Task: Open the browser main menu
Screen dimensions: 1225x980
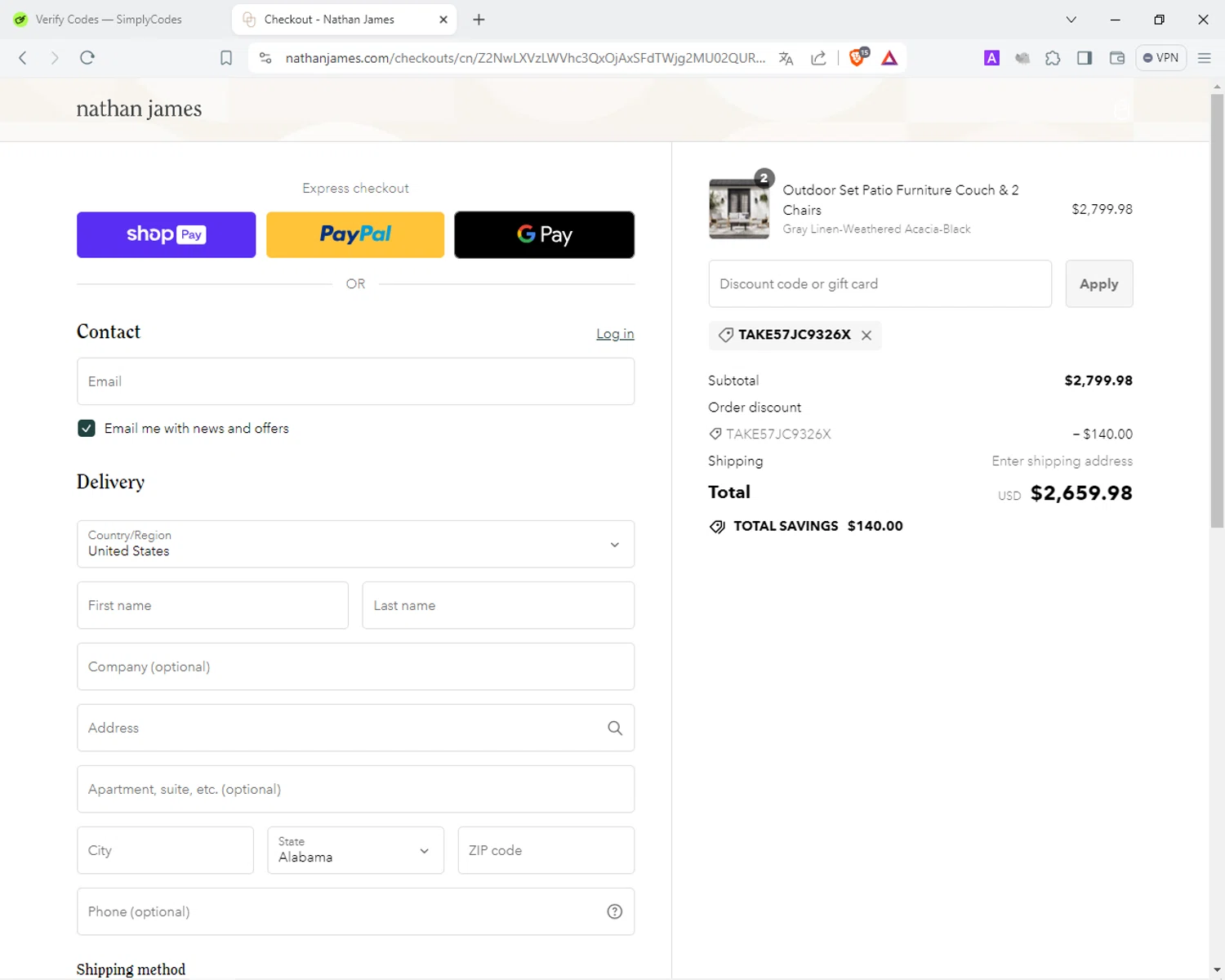Action: click(x=1204, y=58)
